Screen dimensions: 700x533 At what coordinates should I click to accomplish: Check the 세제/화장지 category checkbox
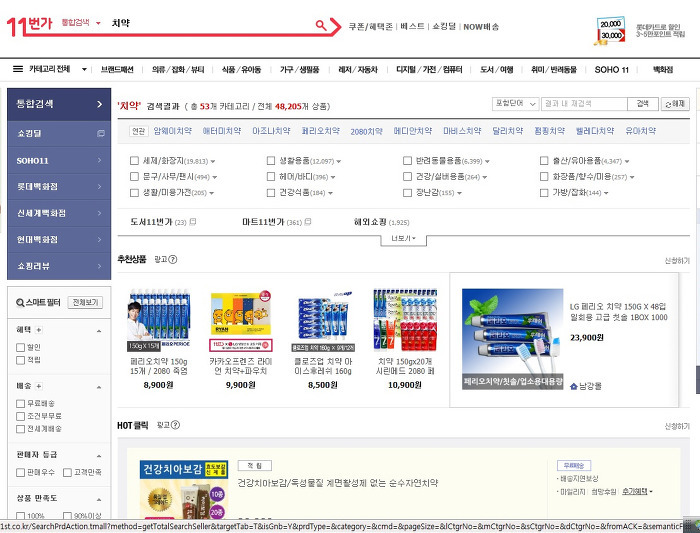(134, 161)
